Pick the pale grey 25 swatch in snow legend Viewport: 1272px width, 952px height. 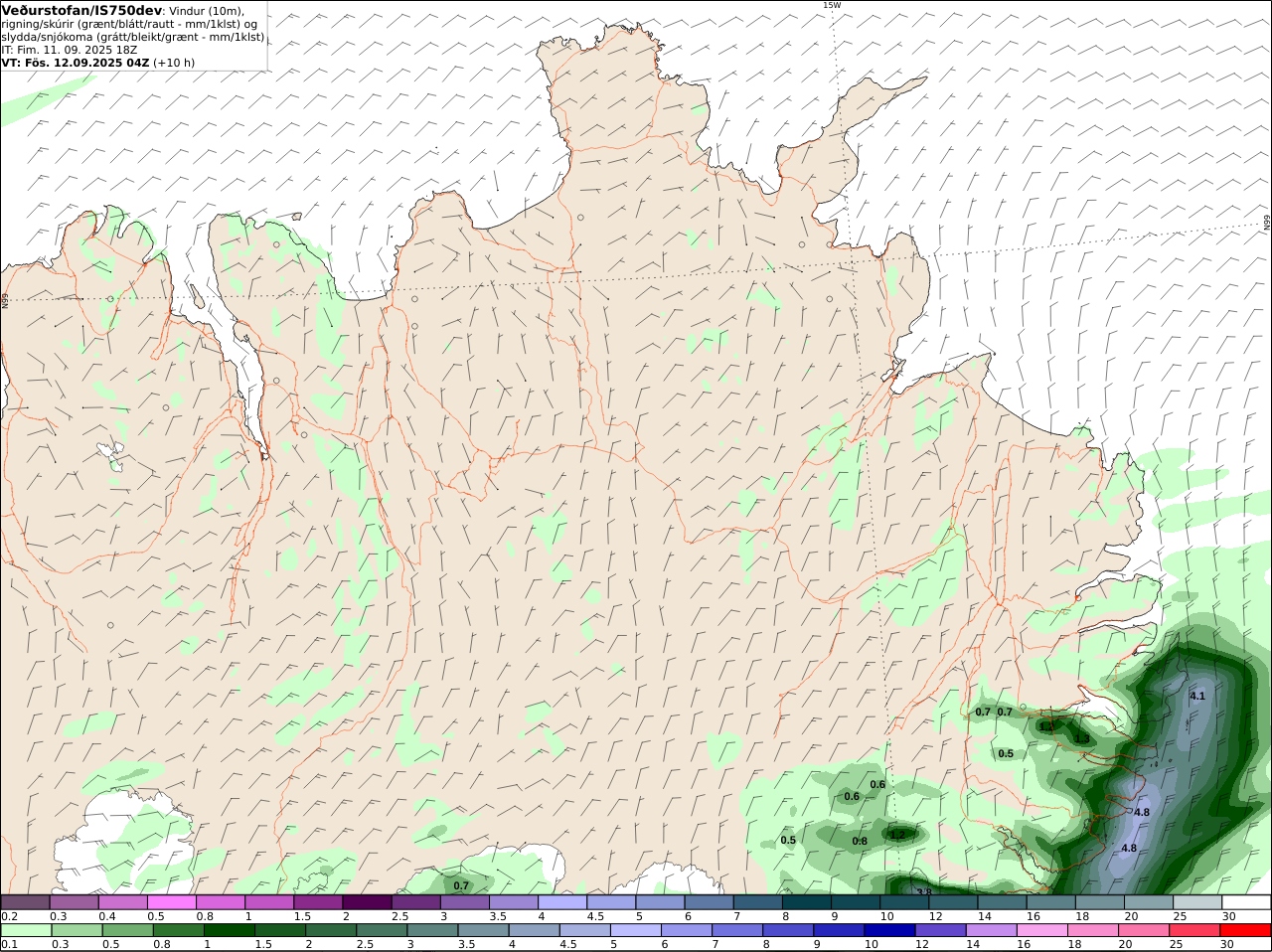(1197, 902)
